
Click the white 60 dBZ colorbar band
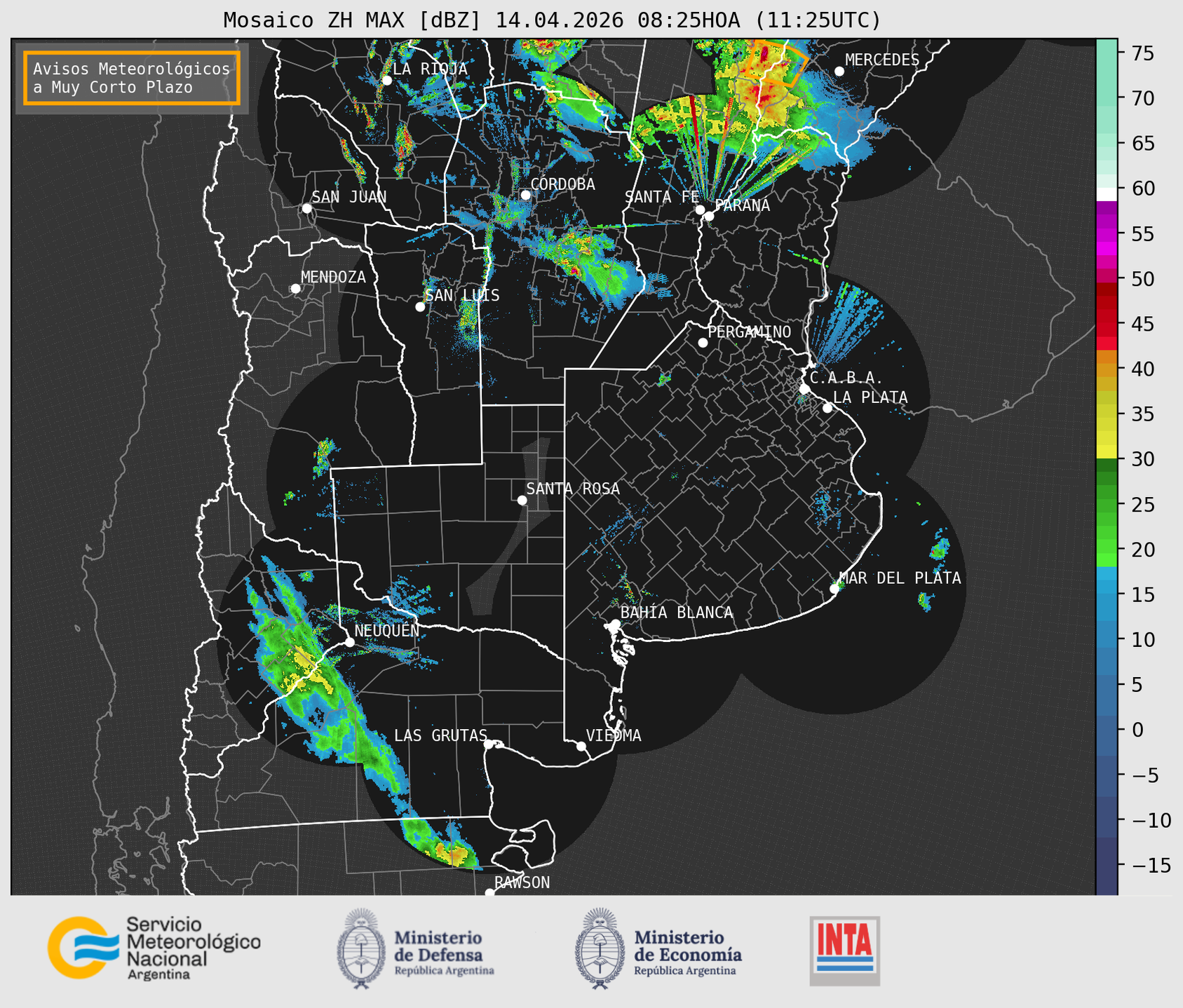[x=1107, y=194]
